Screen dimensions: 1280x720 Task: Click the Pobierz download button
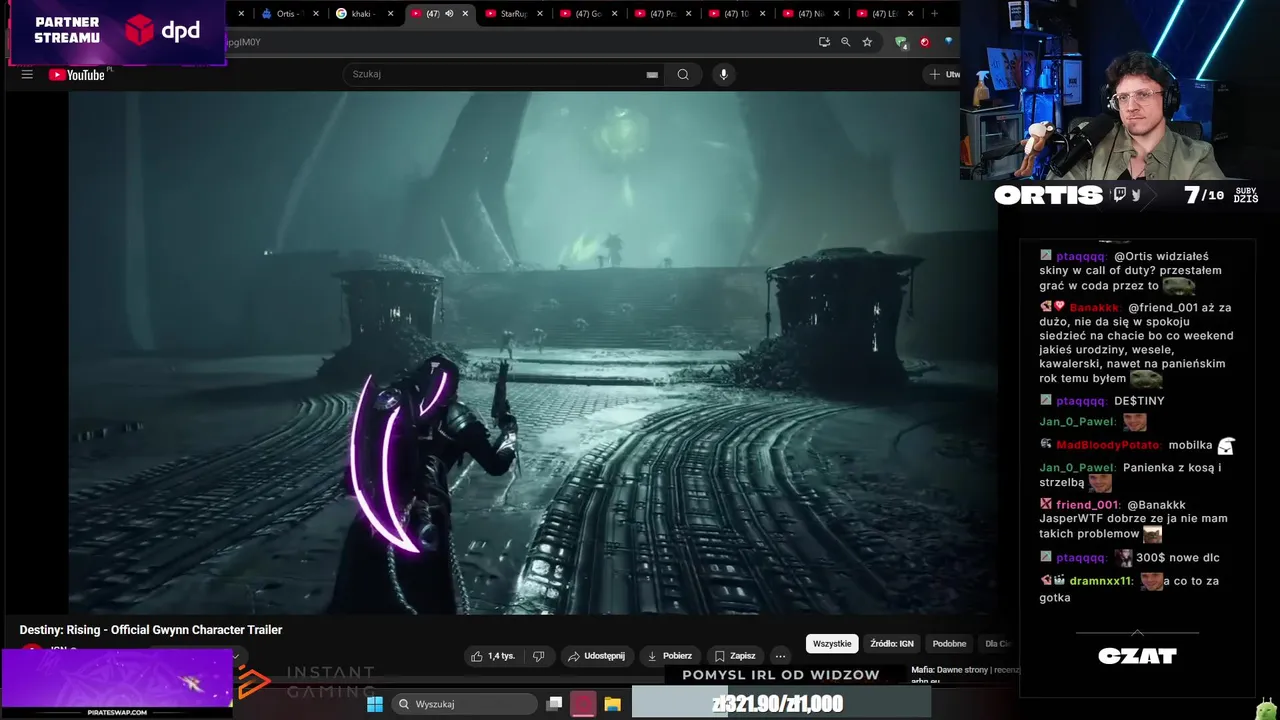670,656
